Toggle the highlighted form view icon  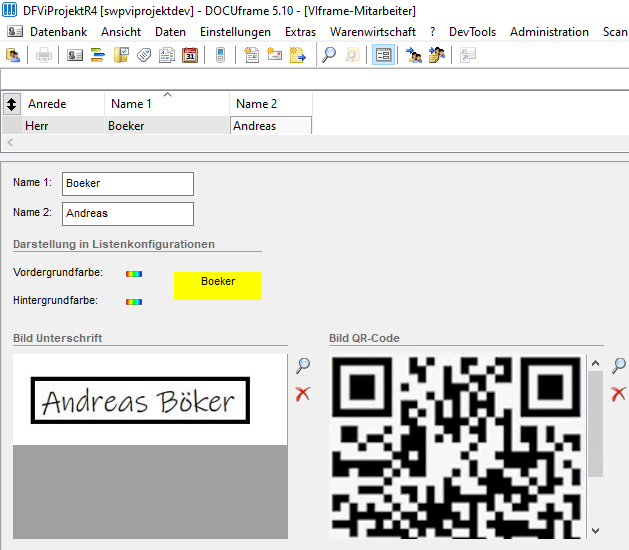(383, 55)
